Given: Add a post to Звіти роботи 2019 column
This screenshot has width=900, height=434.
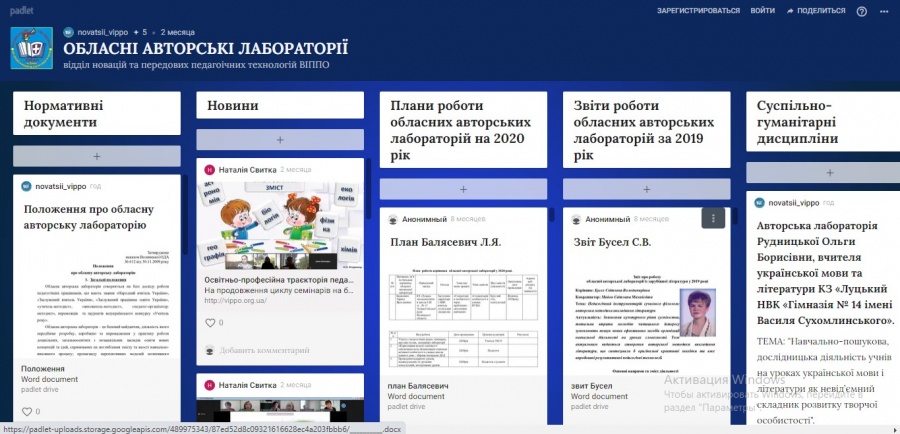Looking at the screenshot, I should 646,189.
